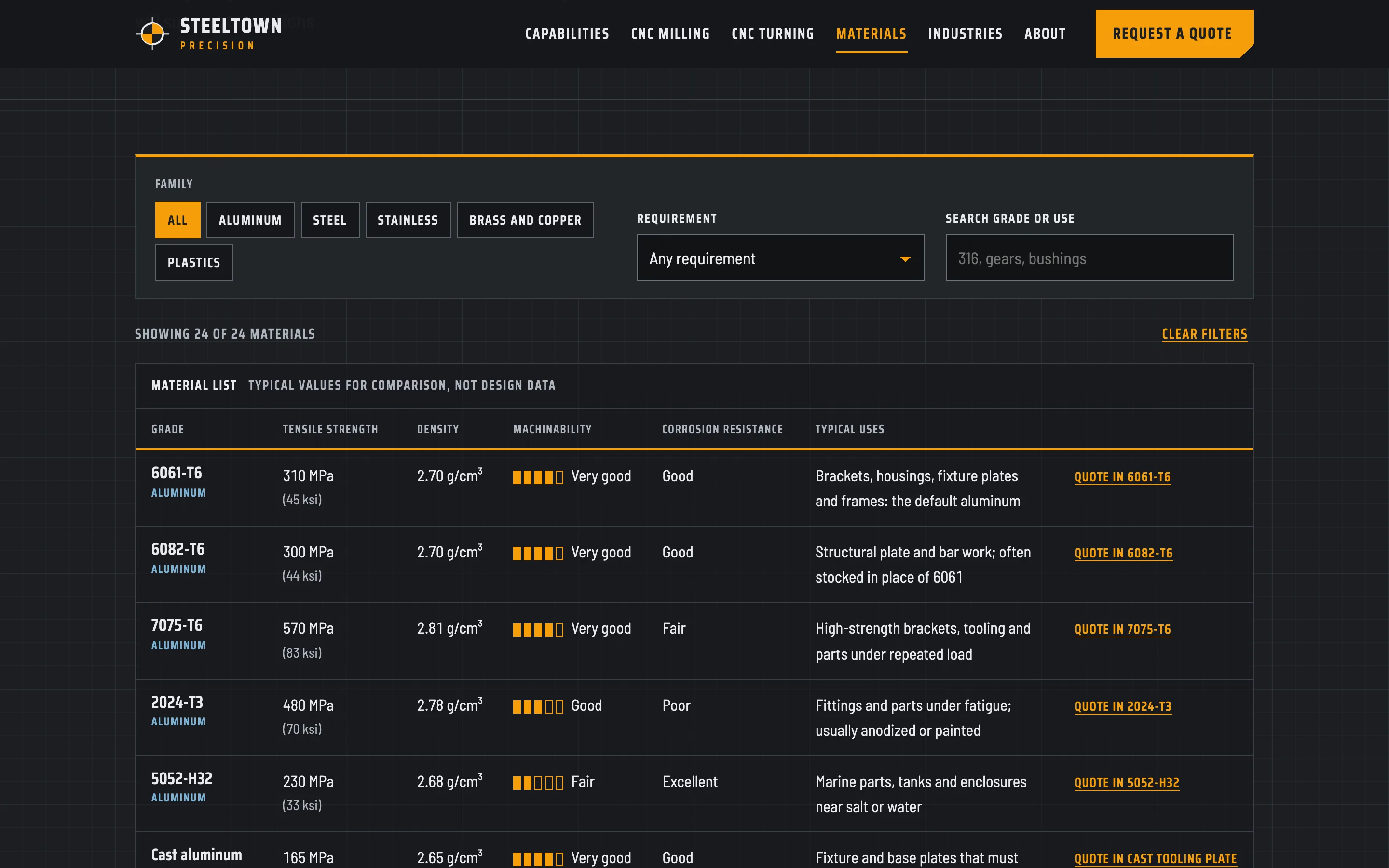1389x868 pixels.
Task: Click the Corrosion Resistance column header
Action: point(722,429)
